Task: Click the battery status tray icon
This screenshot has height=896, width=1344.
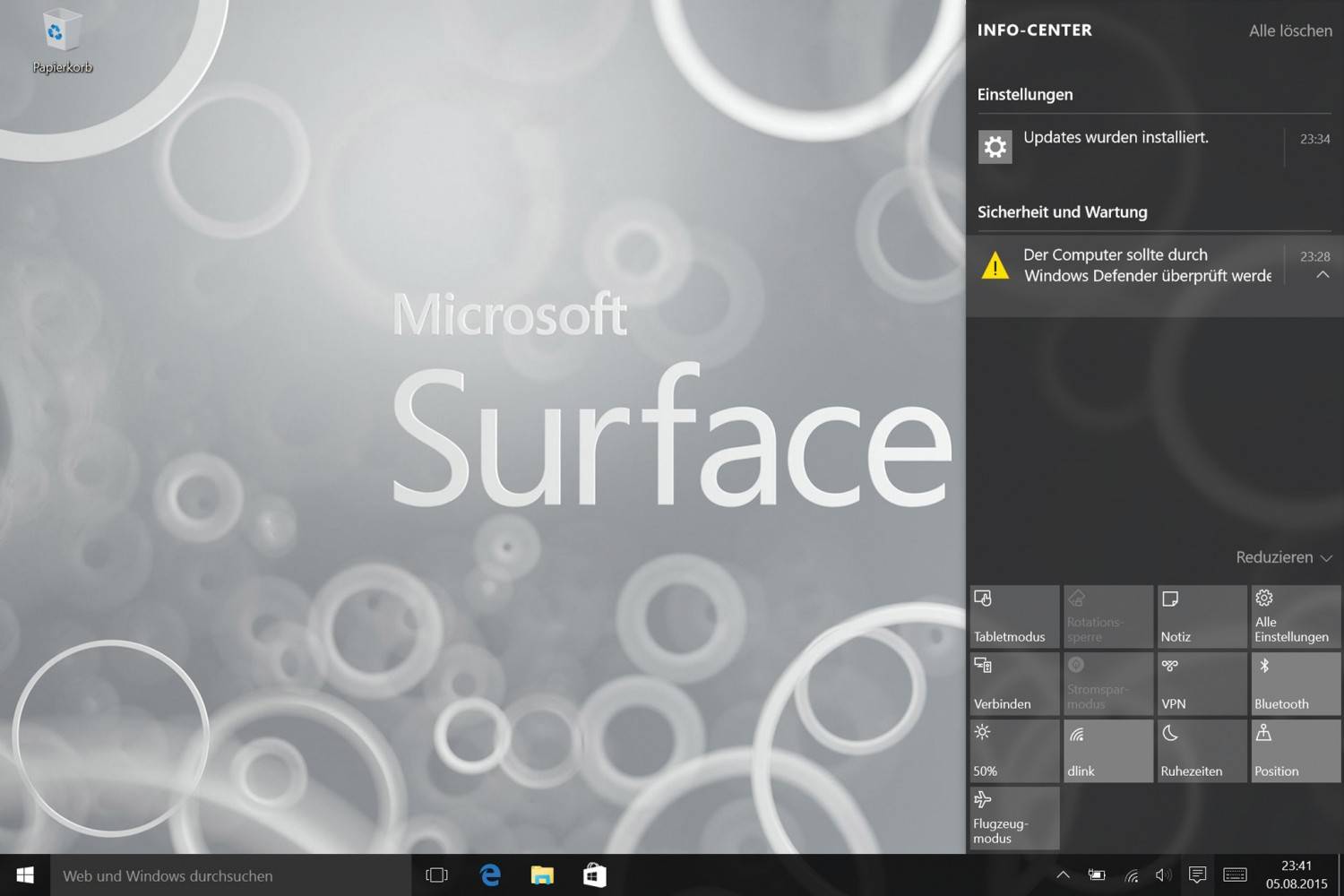Action: coord(1097,875)
